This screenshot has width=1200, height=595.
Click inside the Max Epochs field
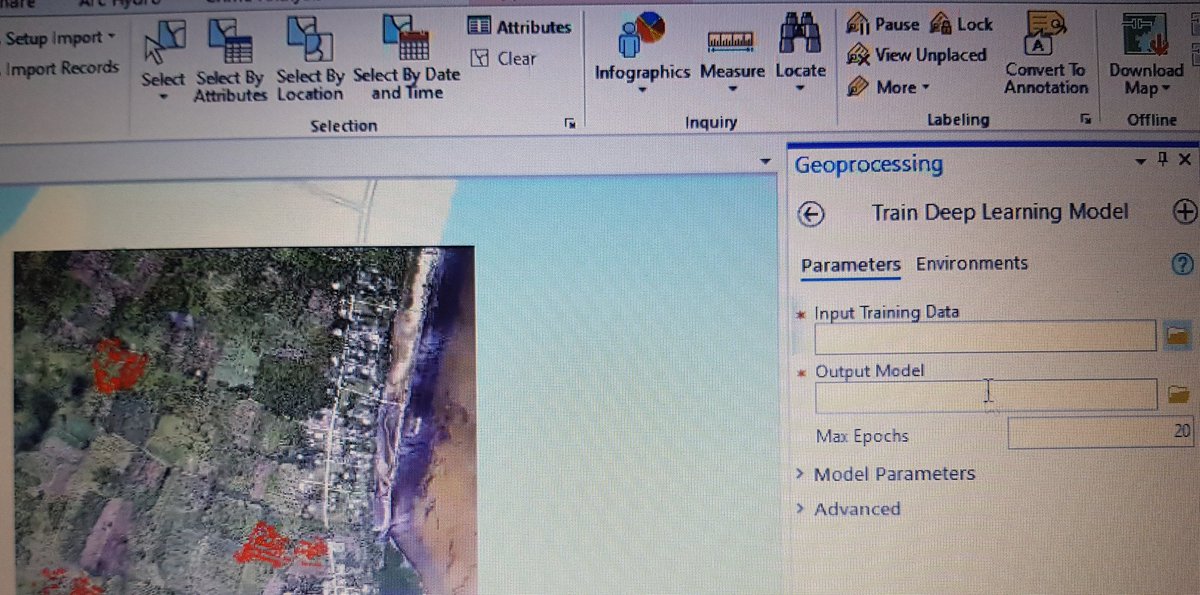pos(1100,431)
